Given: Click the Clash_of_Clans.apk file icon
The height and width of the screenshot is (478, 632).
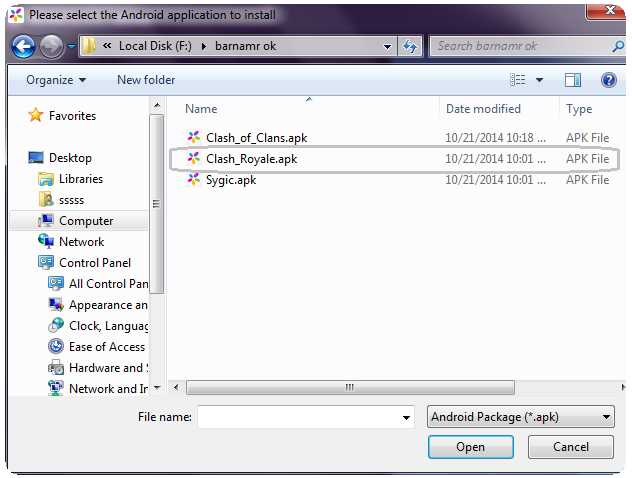Looking at the screenshot, I should (x=194, y=137).
